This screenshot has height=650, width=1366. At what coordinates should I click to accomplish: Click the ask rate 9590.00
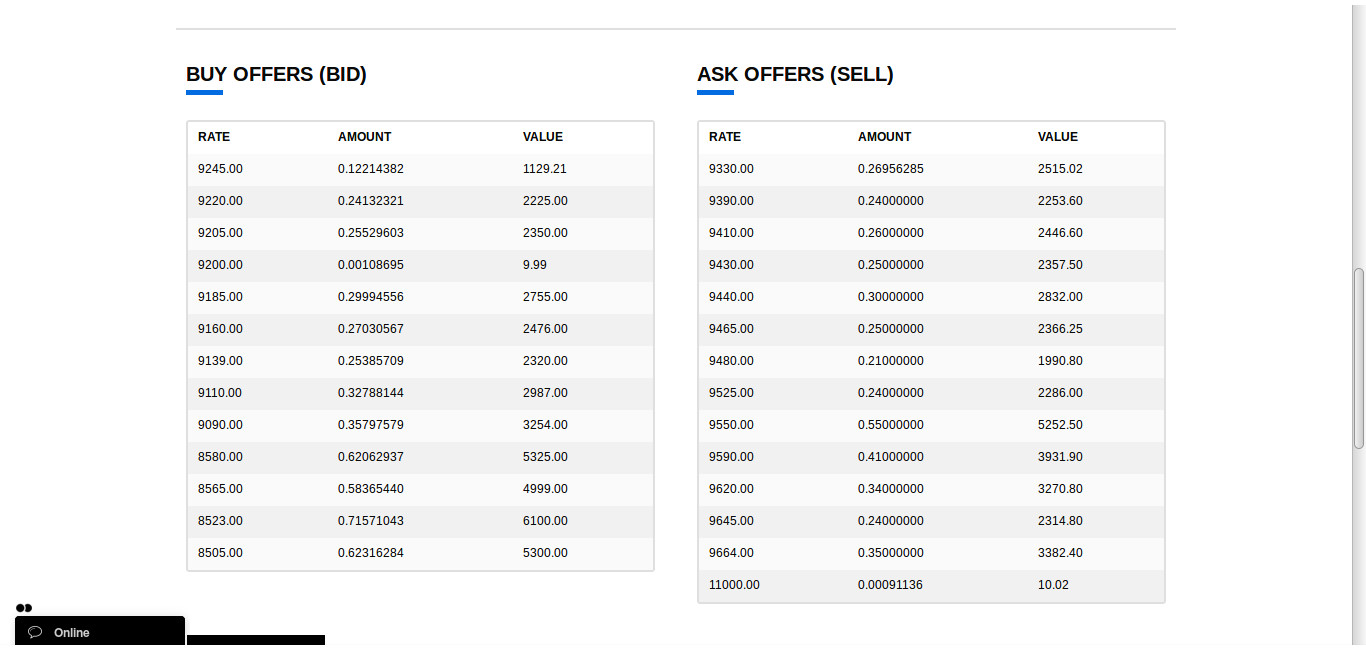pyautogui.click(x=731, y=457)
